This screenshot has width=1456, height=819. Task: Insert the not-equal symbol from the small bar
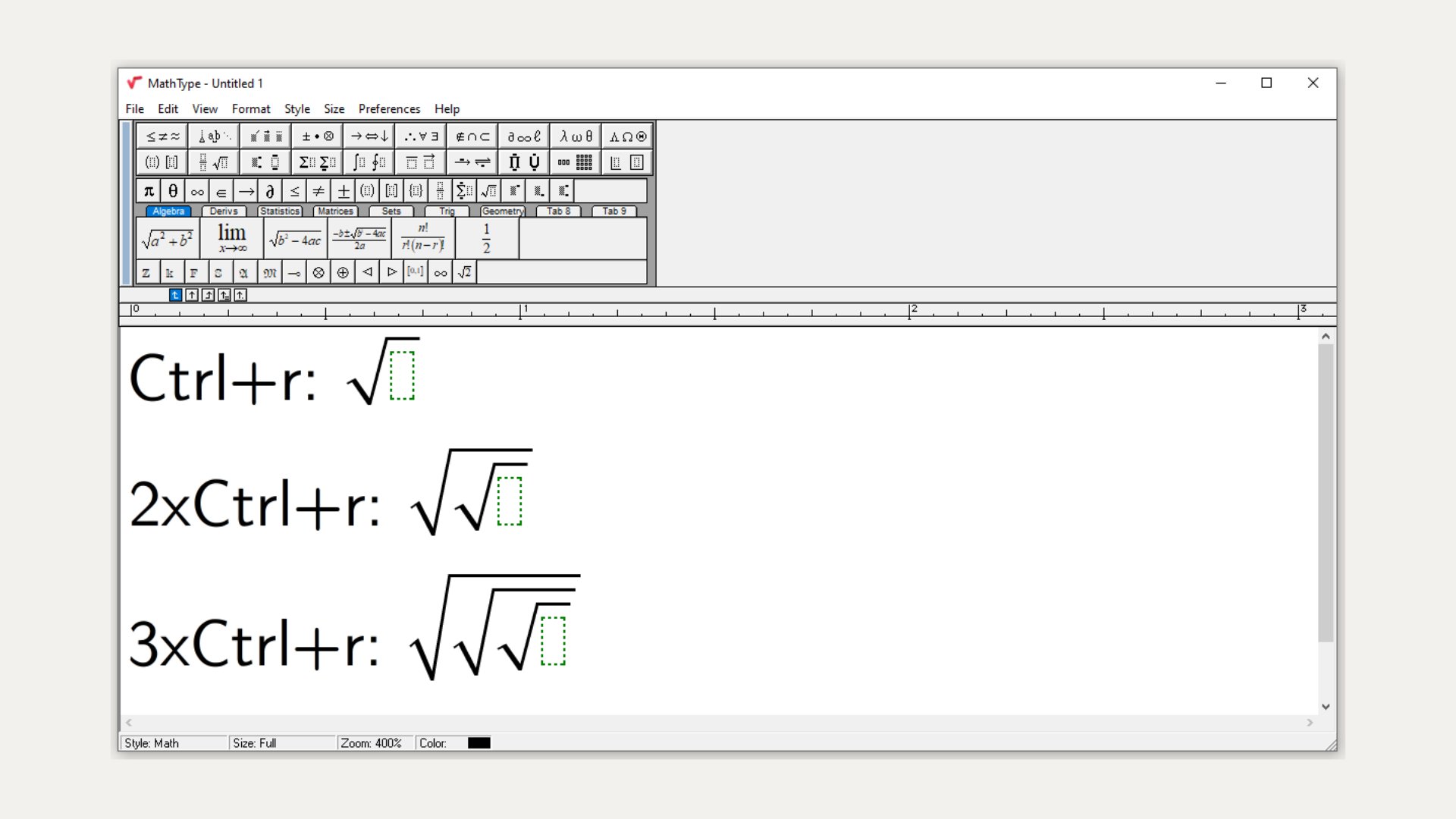click(x=318, y=190)
